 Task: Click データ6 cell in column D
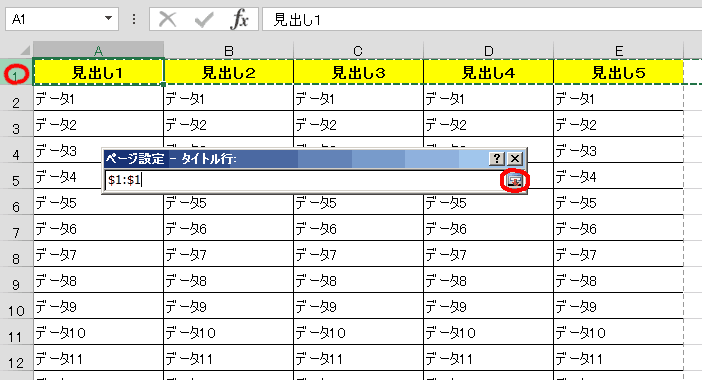pos(488,228)
